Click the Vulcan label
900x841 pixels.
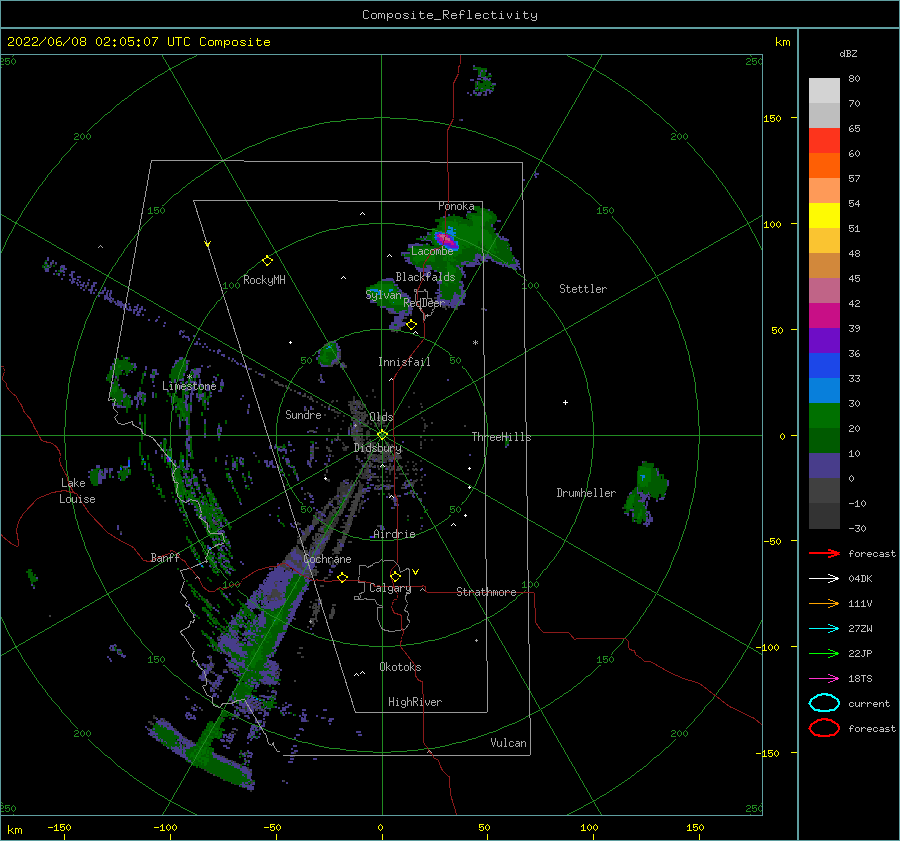point(508,743)
